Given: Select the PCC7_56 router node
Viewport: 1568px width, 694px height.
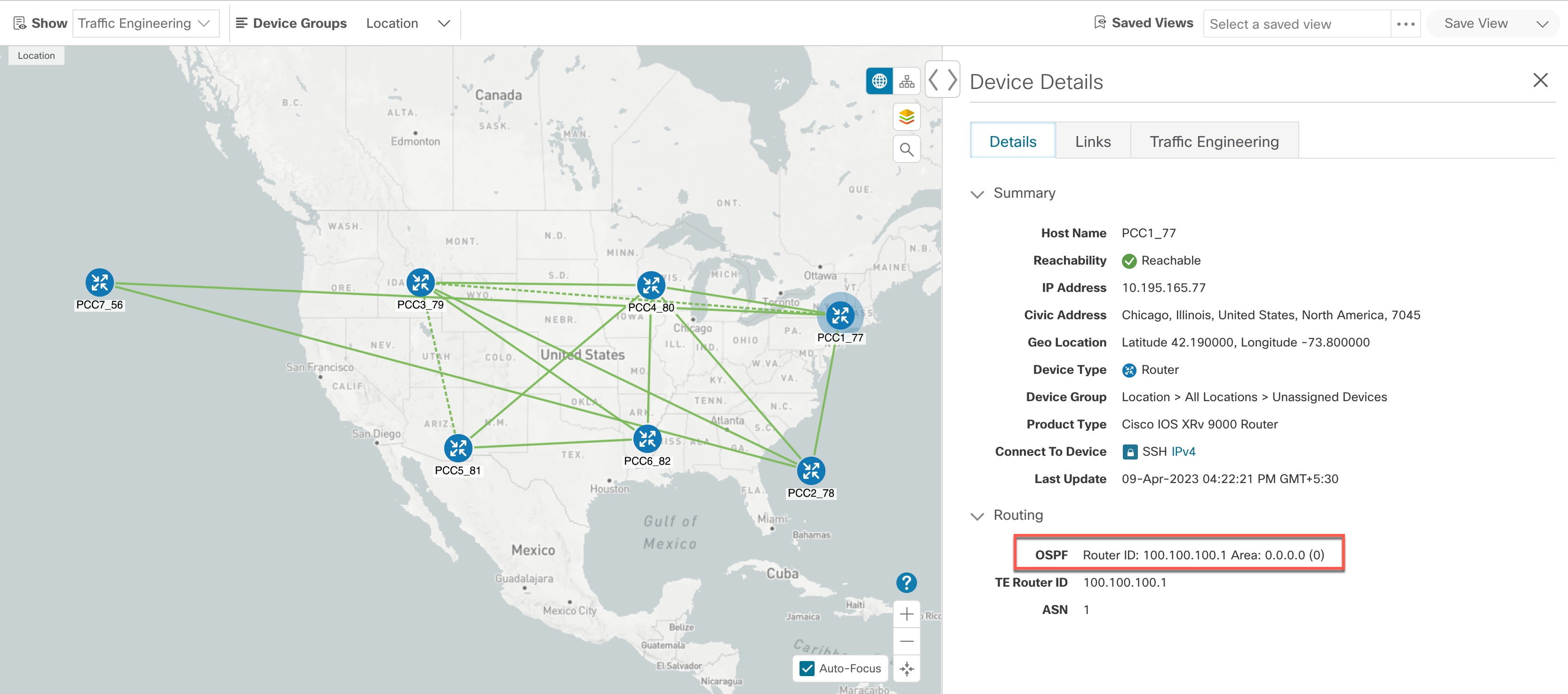Looking at the screenshot, I should 99,282.
